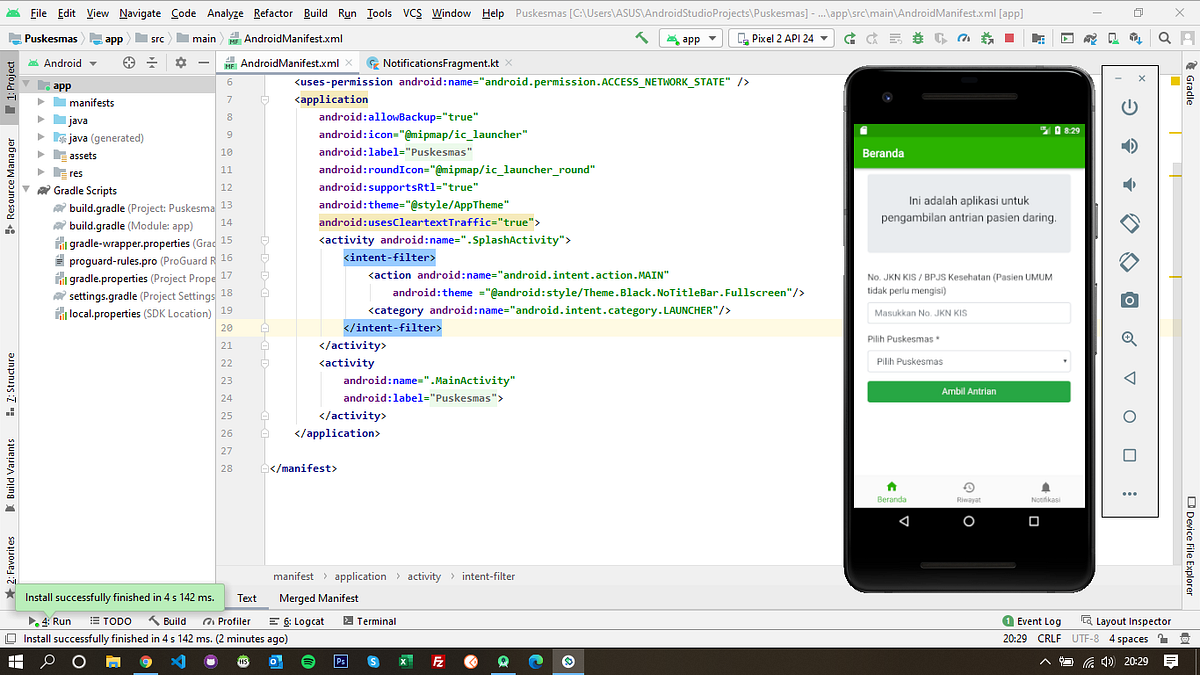Increase emulator volume with volume up icon
Image resolution: width=1200 pixels, height=675 pixels.
[1130, 145]
